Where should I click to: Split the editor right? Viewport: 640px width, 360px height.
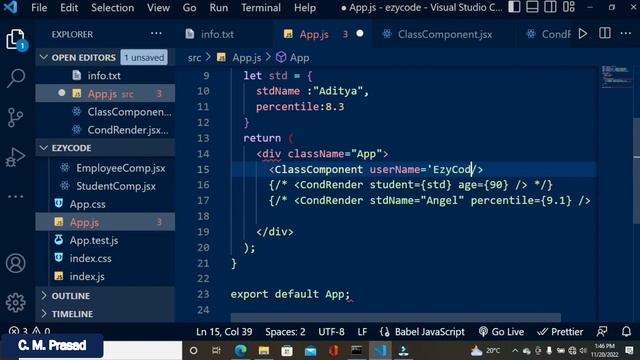605,33
